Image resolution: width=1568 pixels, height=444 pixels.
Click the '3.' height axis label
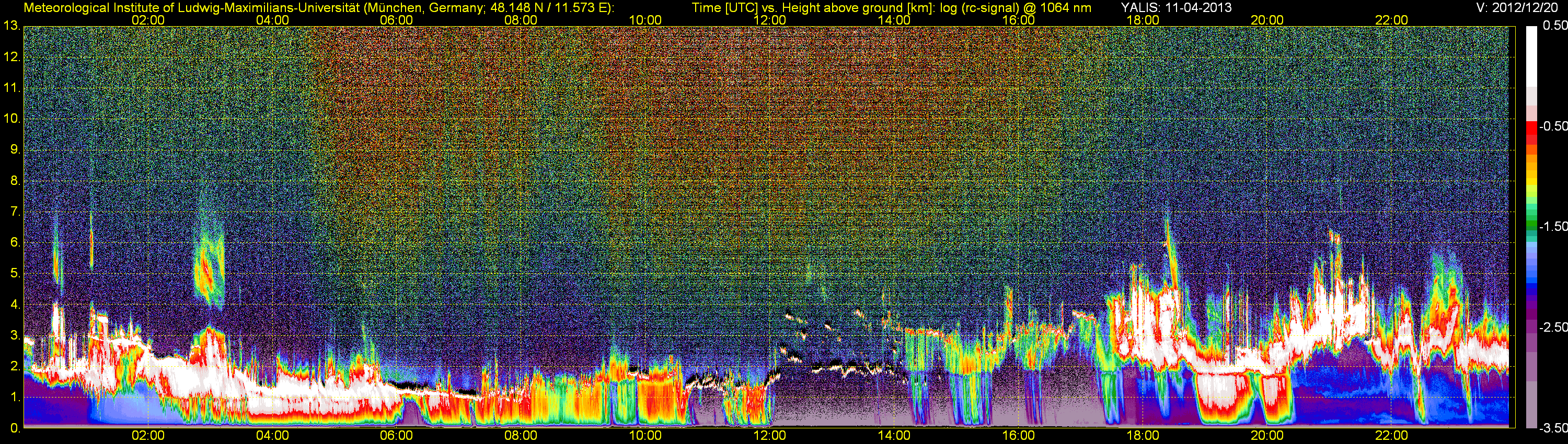[15, 336]
